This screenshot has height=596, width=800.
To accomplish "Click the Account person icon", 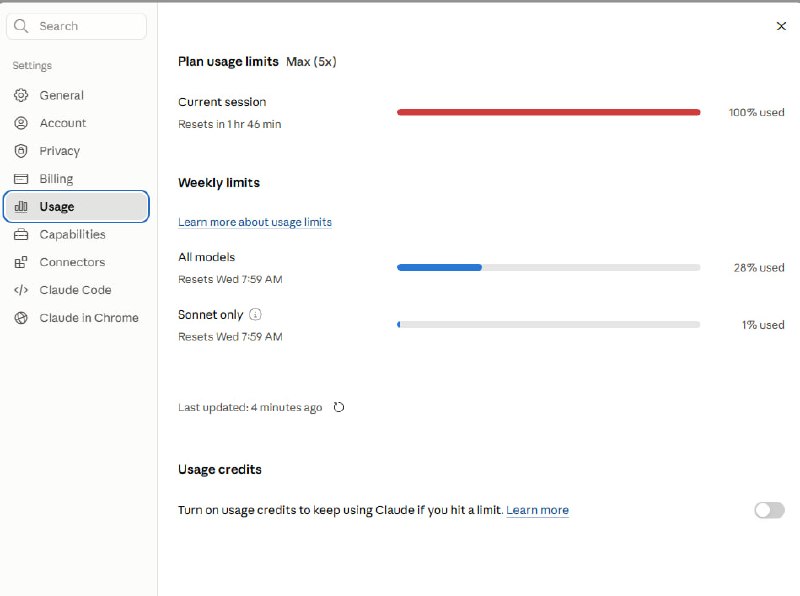I will (x=21, y=123).
